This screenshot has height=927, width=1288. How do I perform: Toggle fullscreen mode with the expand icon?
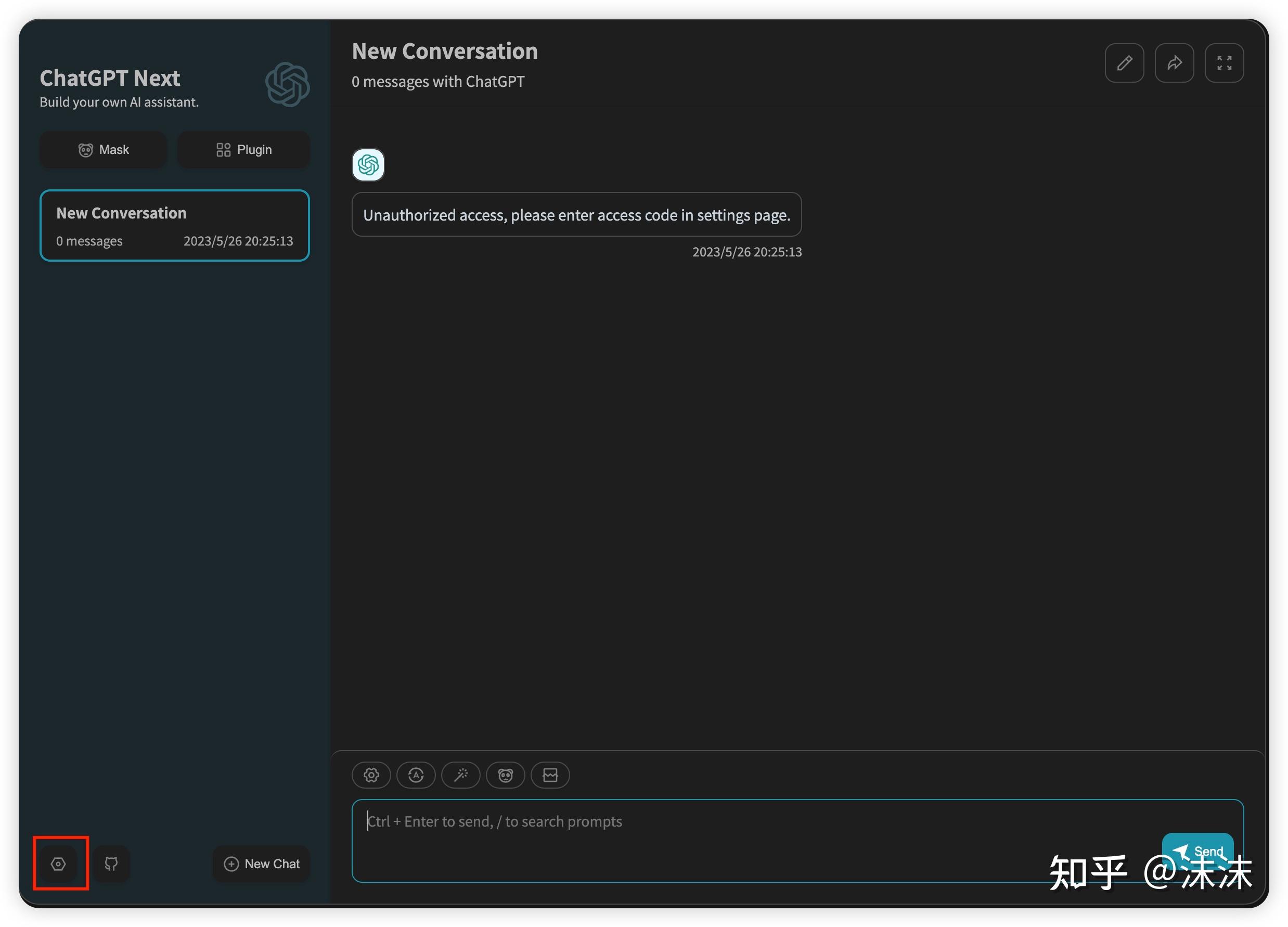pyautogui.click(x=1224, y=63)
